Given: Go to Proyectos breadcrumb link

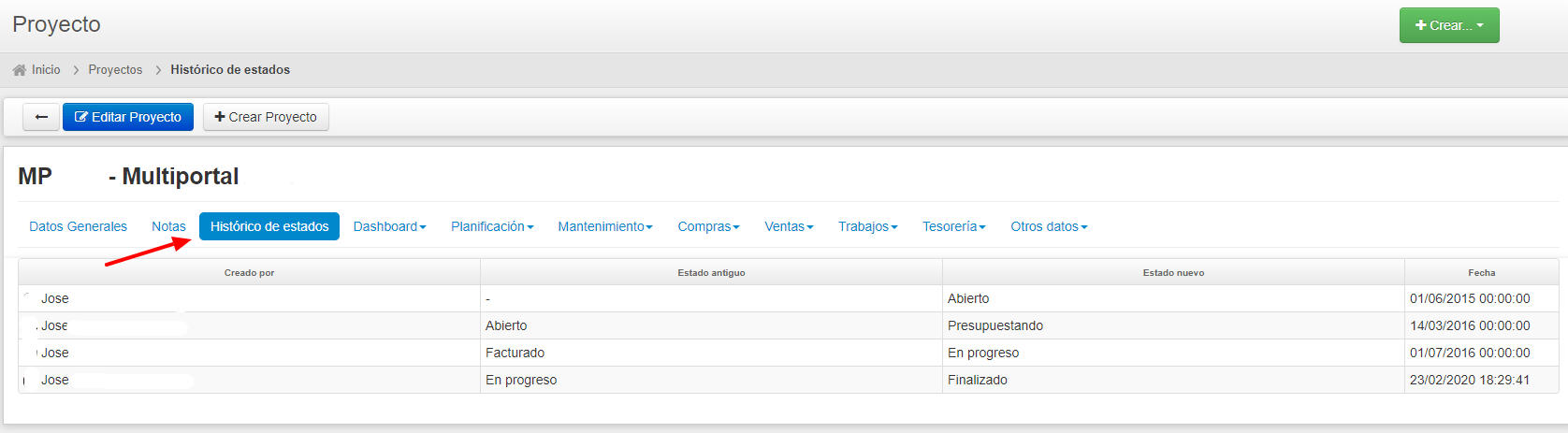Looking at the screenshot, I should [115, 70].
